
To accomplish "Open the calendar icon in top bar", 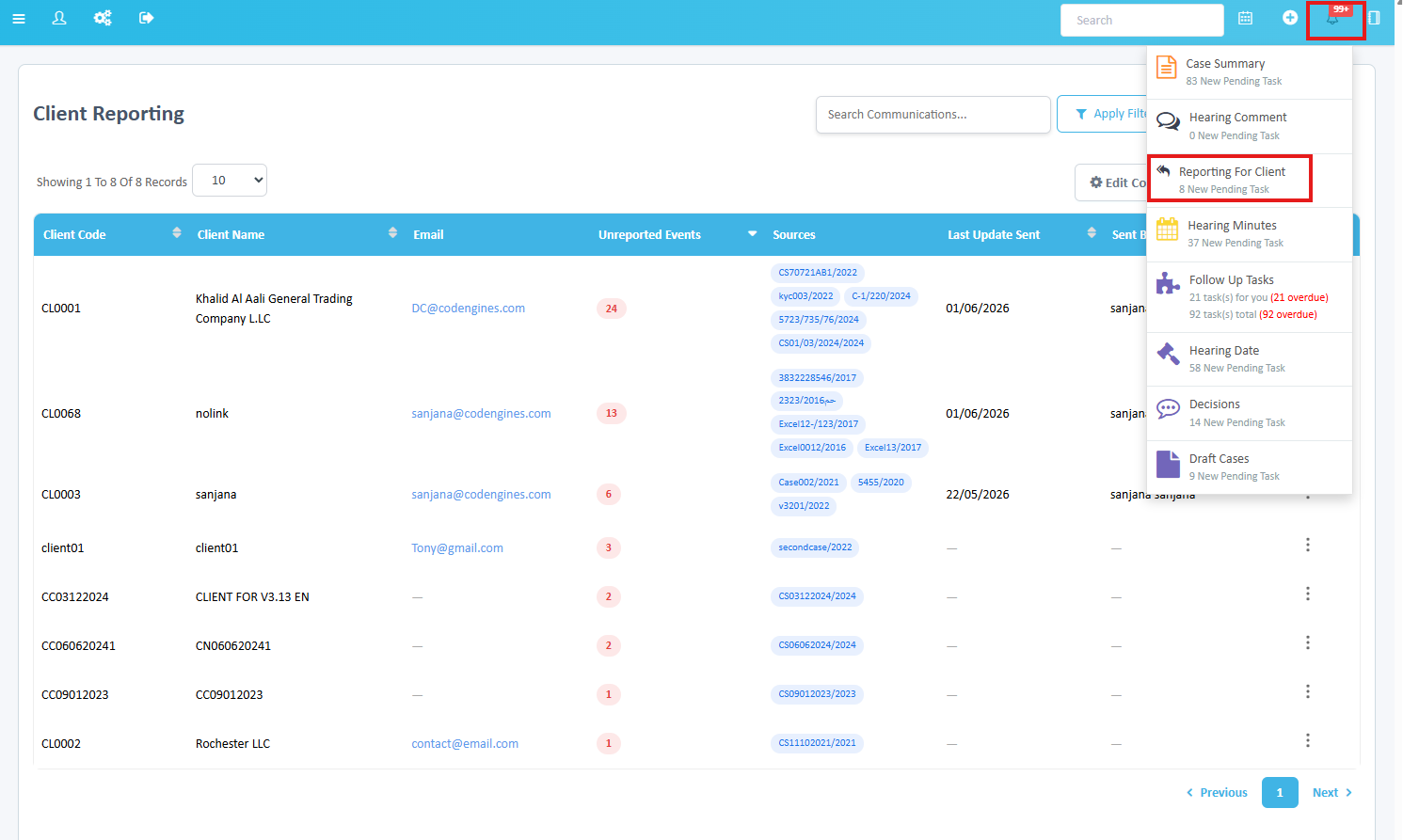I will click(x=1245, y=18).
